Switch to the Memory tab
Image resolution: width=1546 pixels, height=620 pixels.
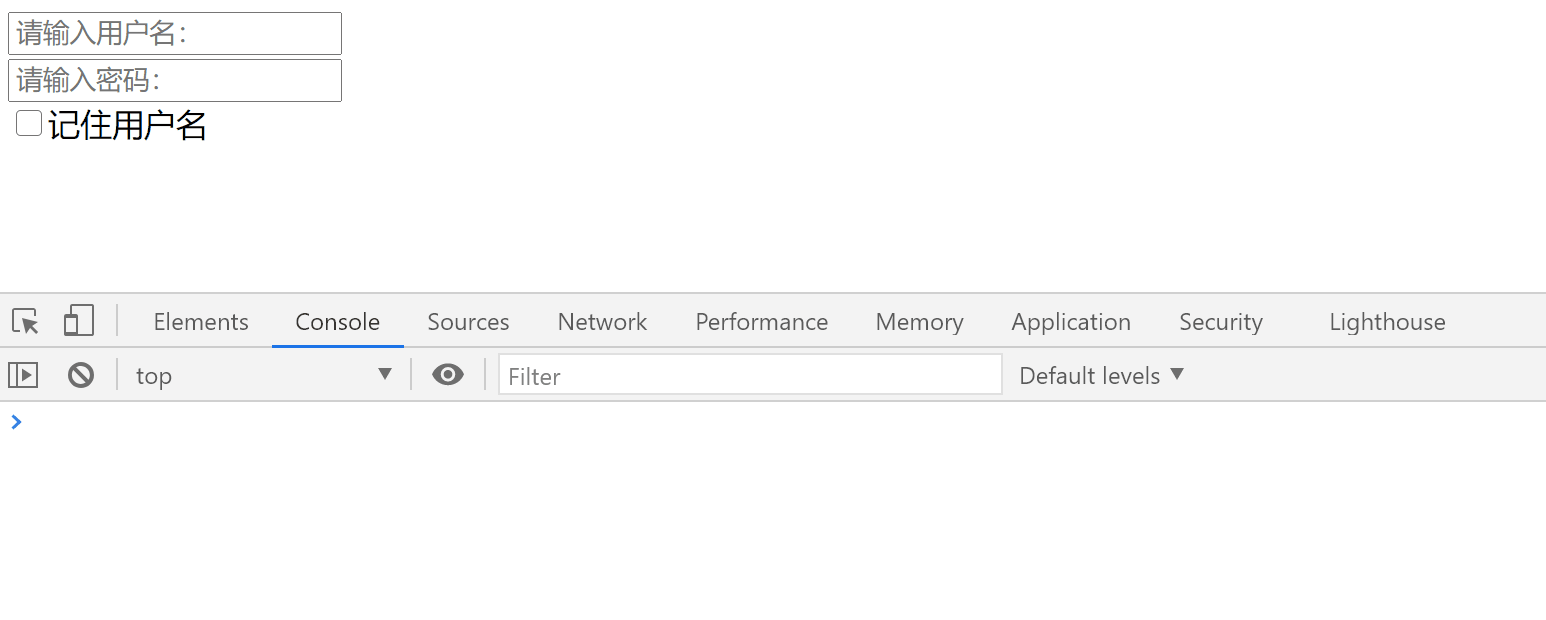(x=919, y=322)
